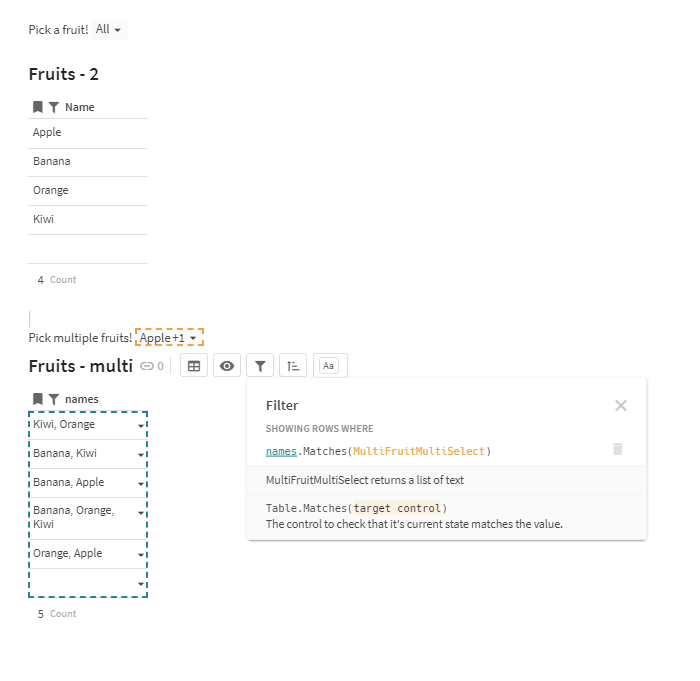Open the Apple +1 multi-select dropdown

click(x=169, y=337)
